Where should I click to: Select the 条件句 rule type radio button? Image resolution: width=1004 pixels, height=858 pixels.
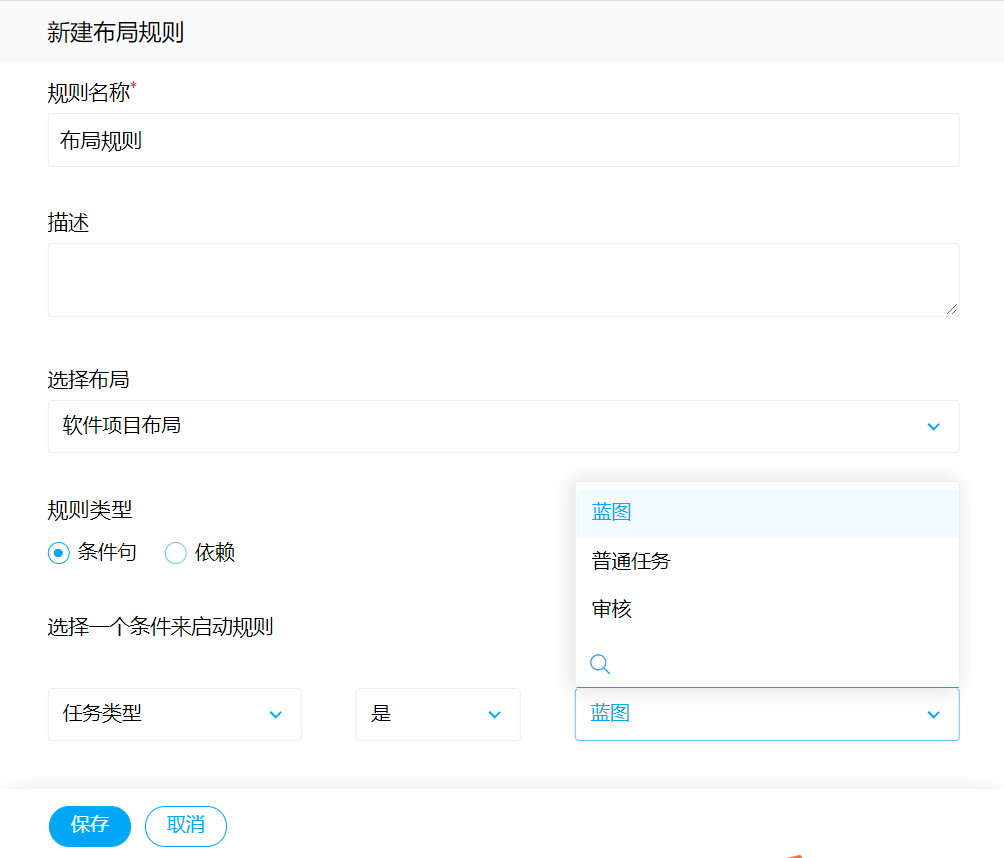pos(59,553)
